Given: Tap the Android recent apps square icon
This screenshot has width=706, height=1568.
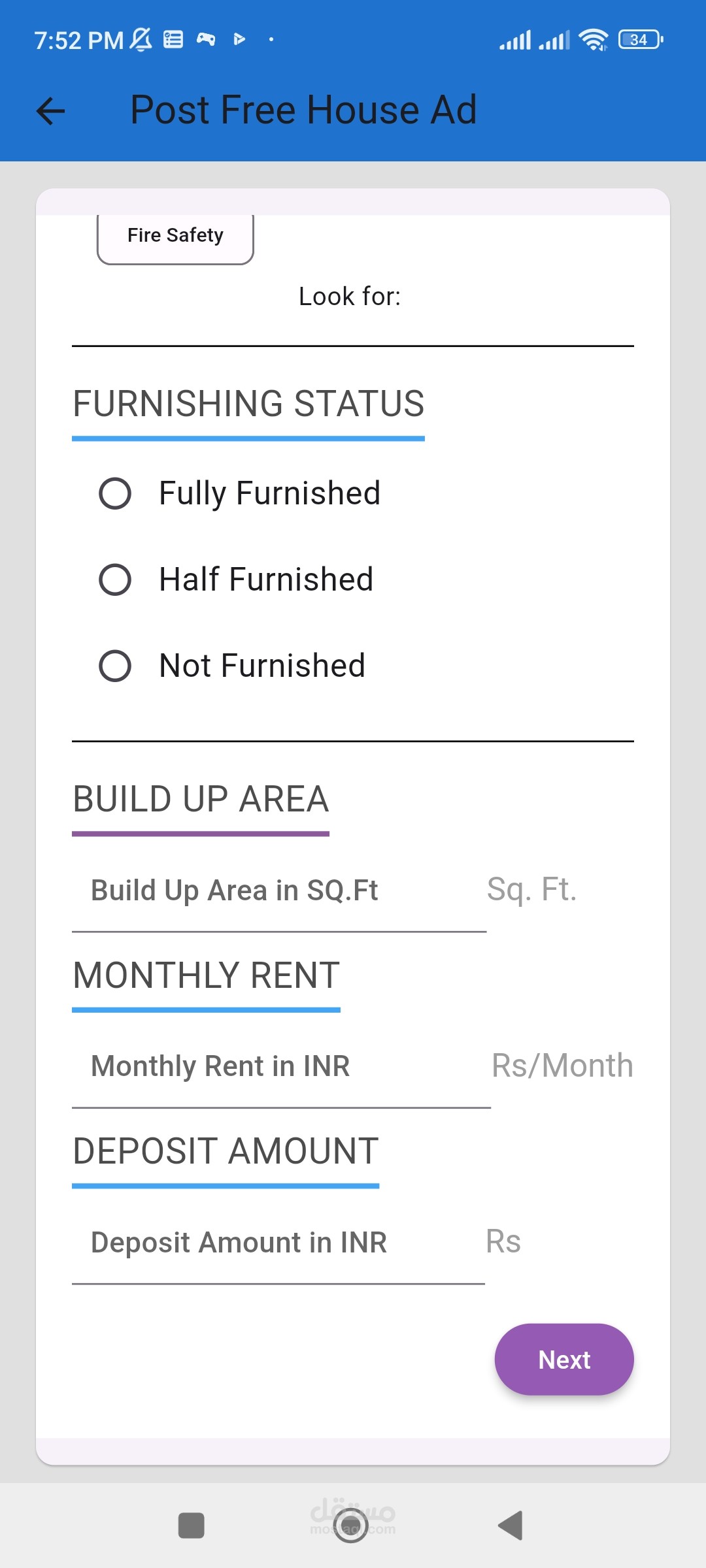Looking at the screenshot, I should [192, 1526].
